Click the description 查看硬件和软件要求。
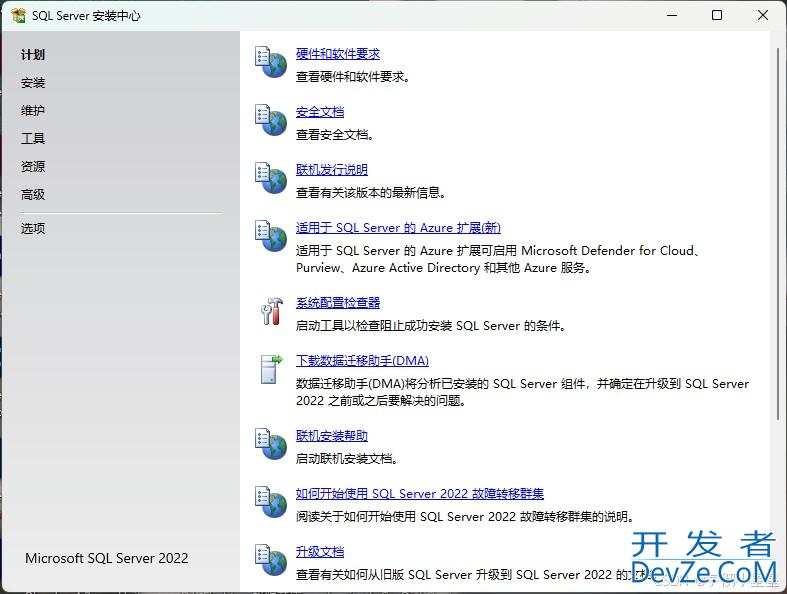Screen dimensions: 787x594 (353, 77)
